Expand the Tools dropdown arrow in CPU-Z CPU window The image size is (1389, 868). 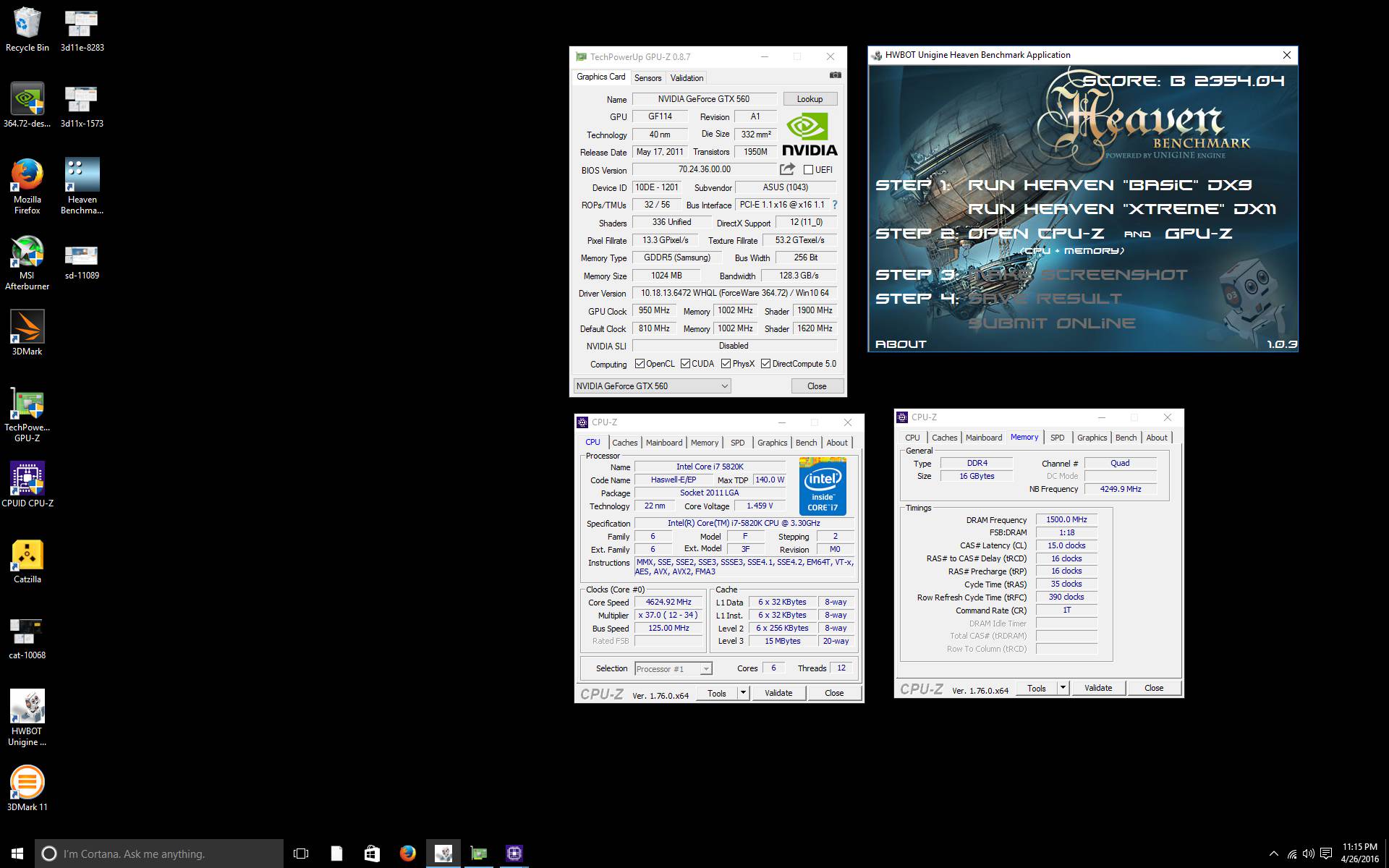[x=743, y=693]
